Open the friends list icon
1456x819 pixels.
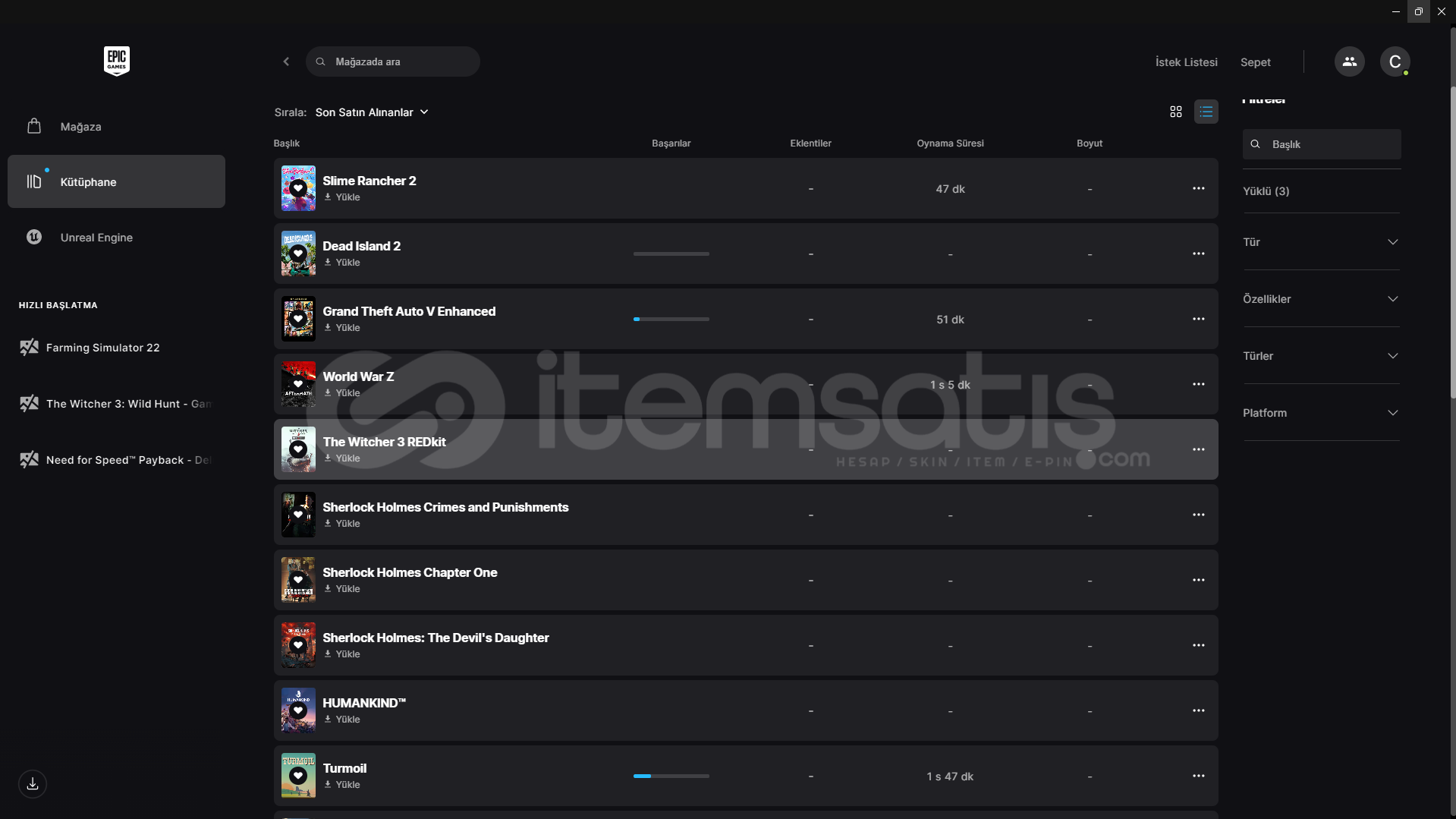(1349, 61)
